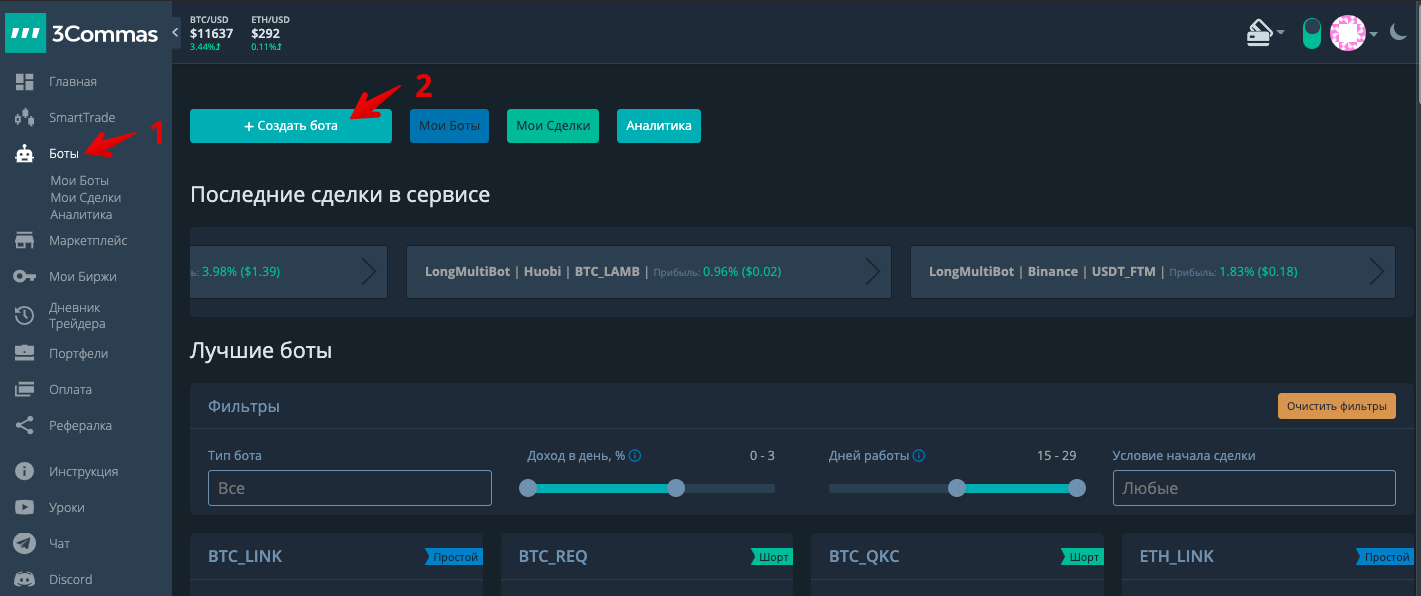Open Маркетплейс store icon in sidebar
Screen dimensions: 1421x596
click(25, 241)
